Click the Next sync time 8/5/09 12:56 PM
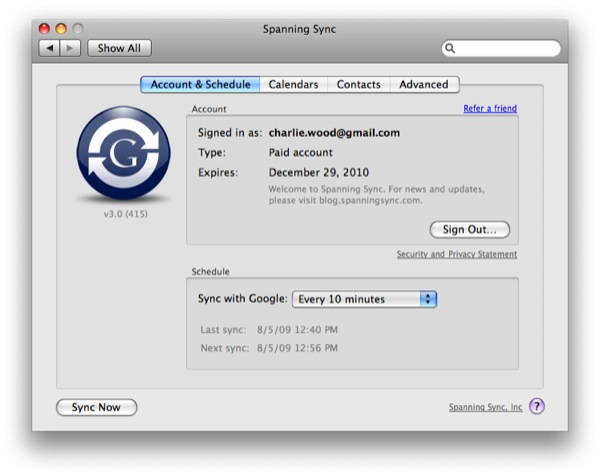Viewport: 600px width, 475px height. click(x=297, y=348)
